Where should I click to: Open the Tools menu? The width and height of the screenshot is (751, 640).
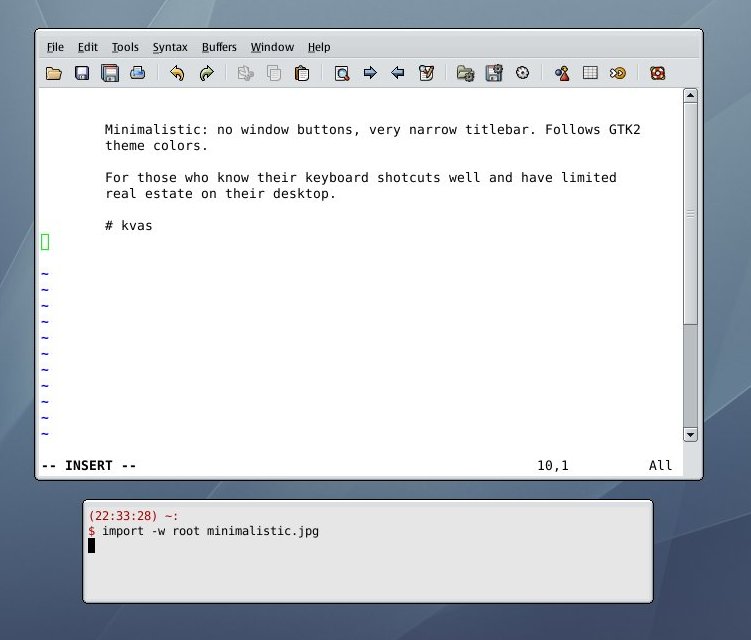pyautogui.click(x=125, y=47)
